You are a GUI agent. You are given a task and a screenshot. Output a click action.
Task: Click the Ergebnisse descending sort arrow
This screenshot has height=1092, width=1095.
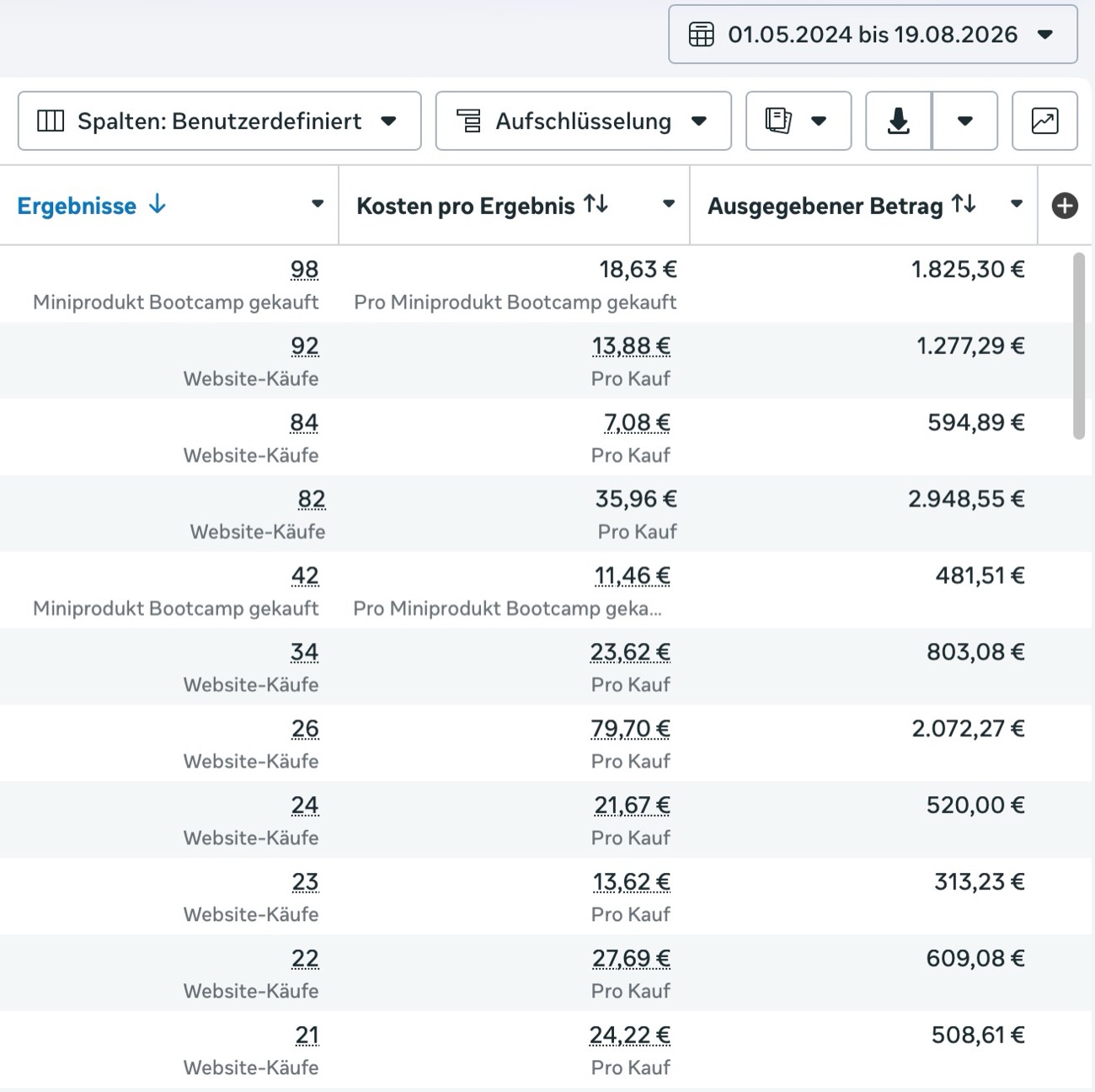pos(157,204)
